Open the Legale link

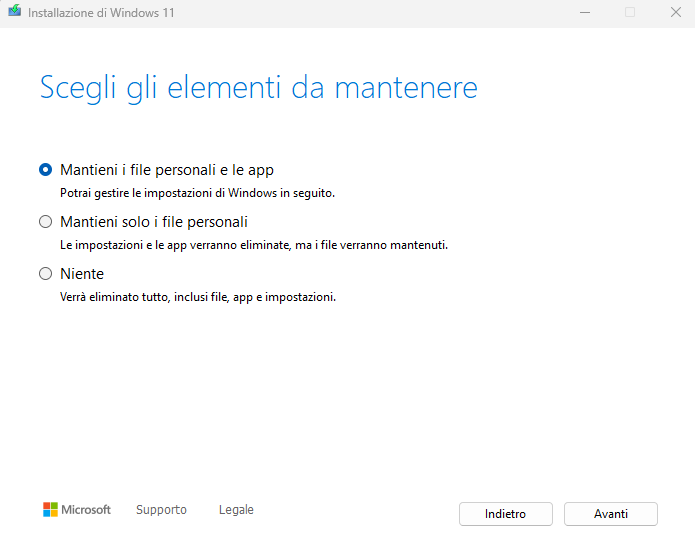point(236,510)
